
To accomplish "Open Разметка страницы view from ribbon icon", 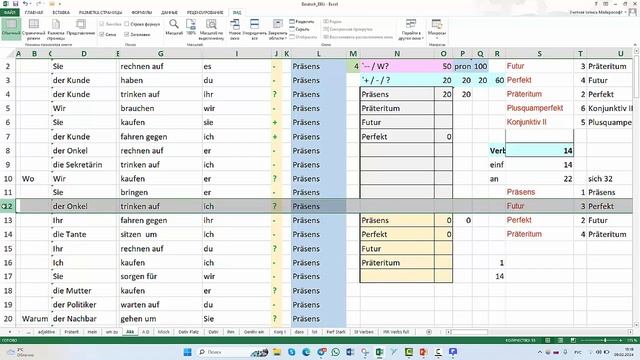I will [56, 29].
